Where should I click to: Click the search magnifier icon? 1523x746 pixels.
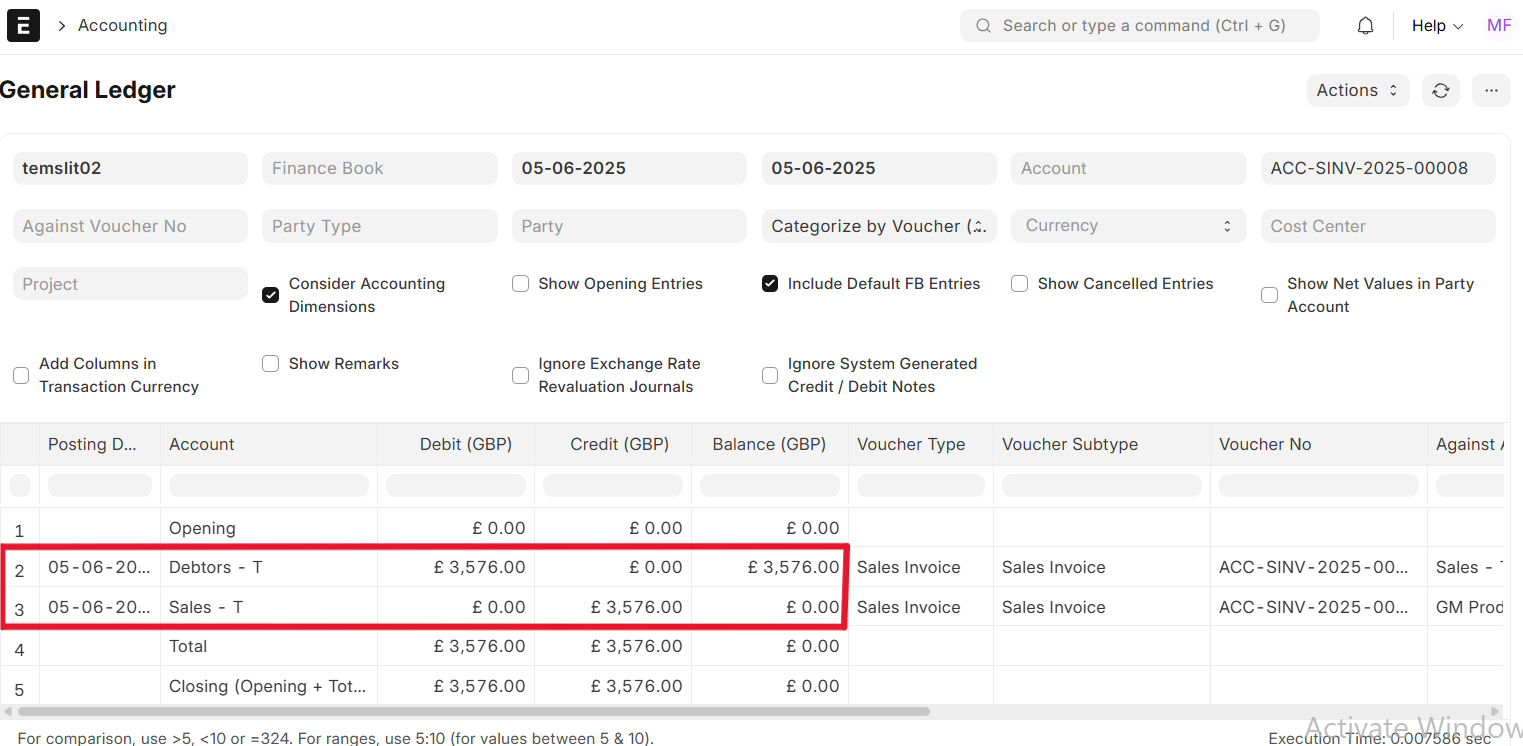click(x=984, y=26)
